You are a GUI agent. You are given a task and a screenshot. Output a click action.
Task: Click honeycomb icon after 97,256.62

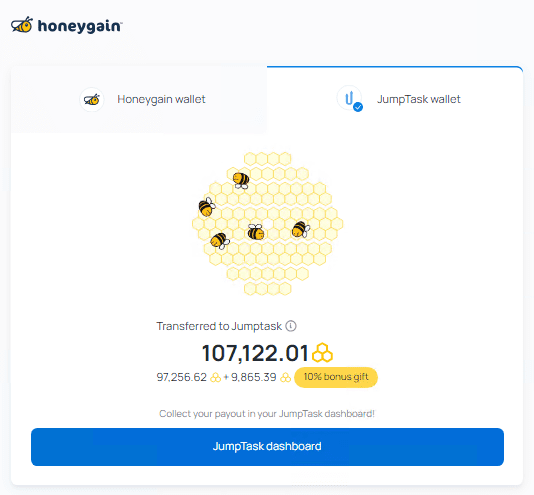216,377
